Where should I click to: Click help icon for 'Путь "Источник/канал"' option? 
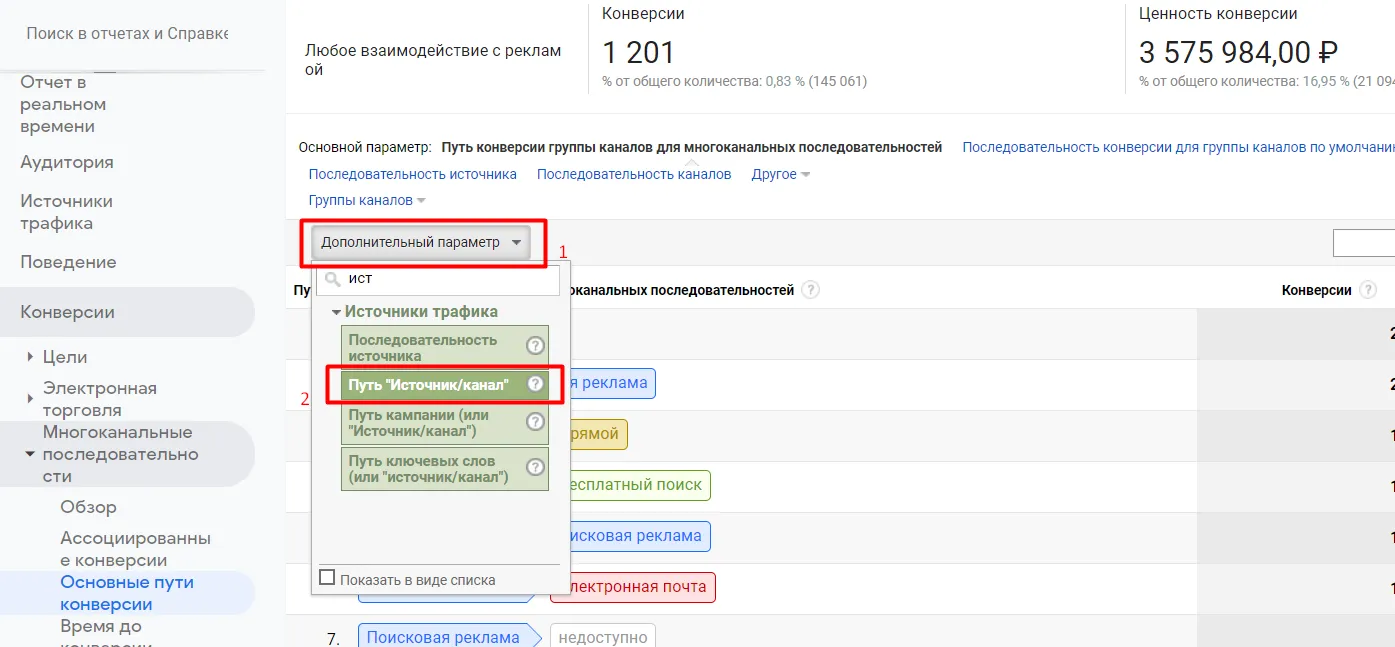pyautogui.click(x=536, y=383)
